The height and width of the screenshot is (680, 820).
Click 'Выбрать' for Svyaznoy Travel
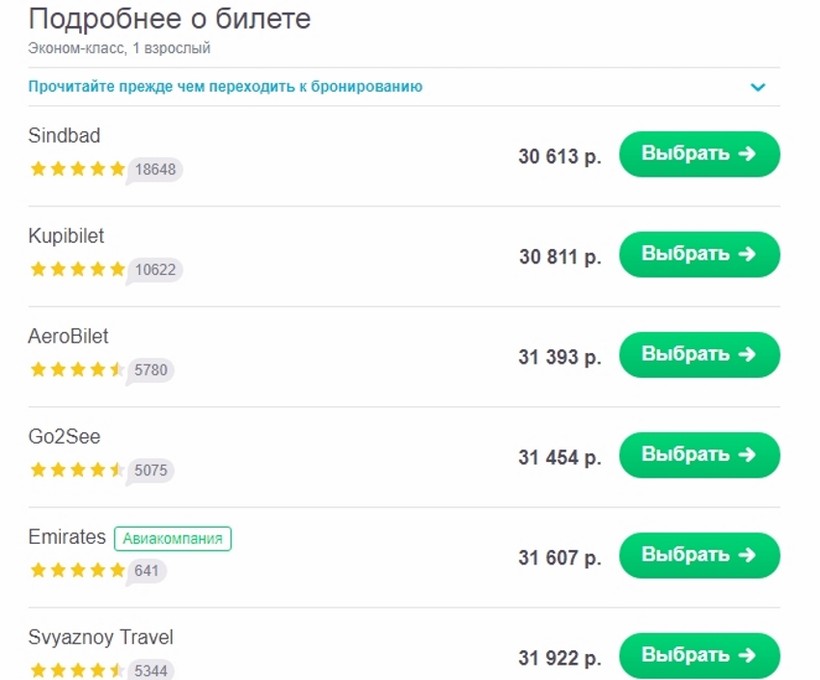699,655
